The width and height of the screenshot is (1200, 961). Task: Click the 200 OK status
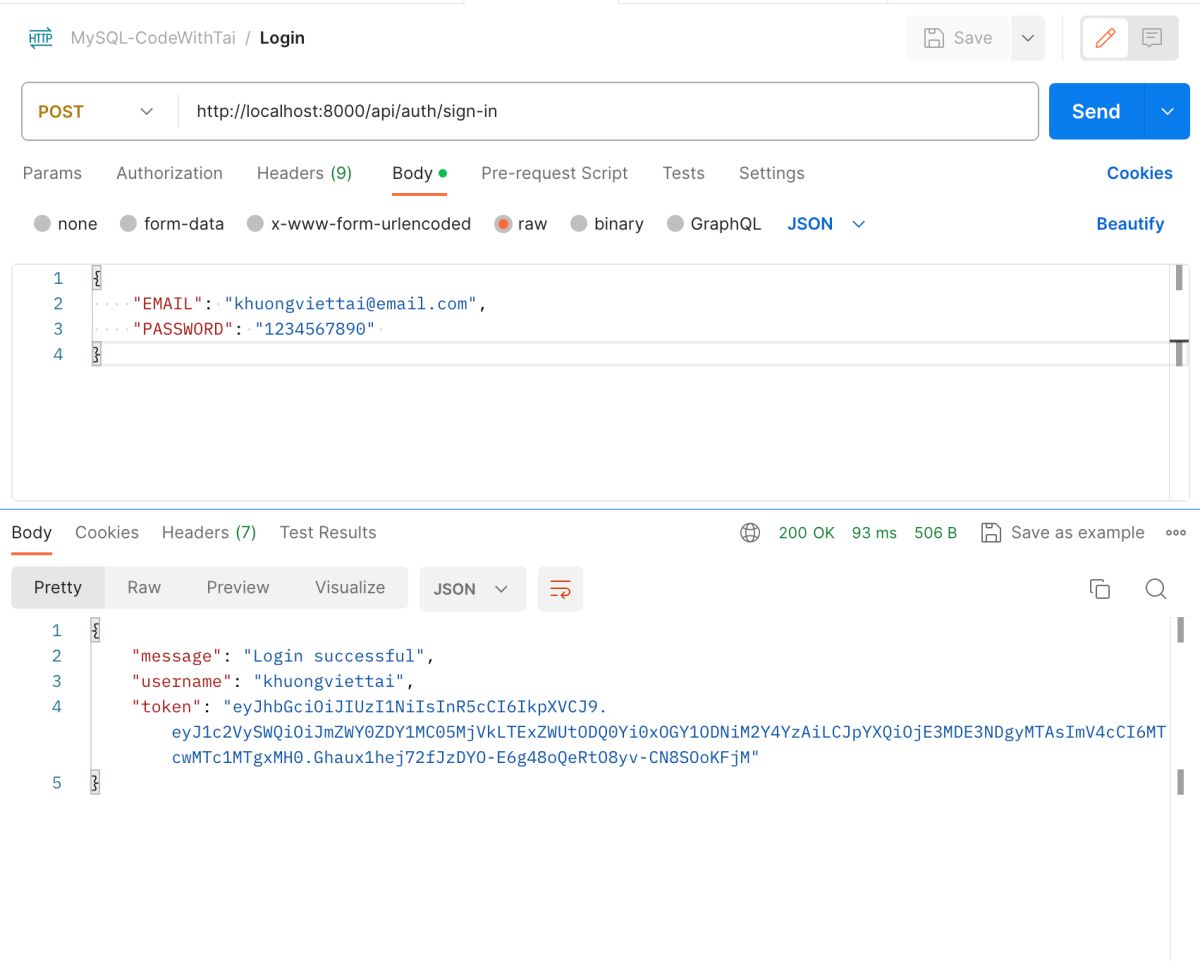click(x=806, y=533)
